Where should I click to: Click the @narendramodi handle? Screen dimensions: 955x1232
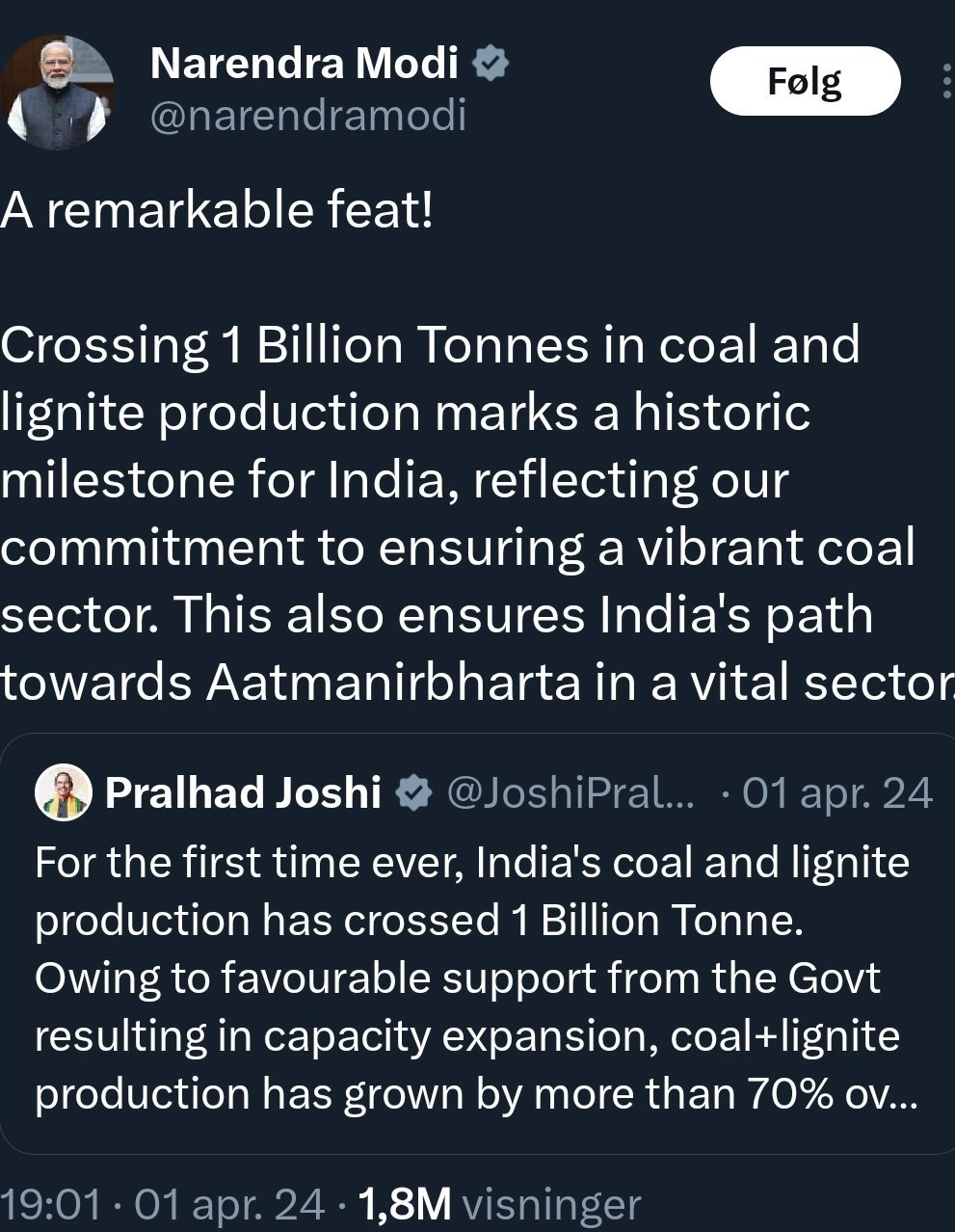(308, 115)
